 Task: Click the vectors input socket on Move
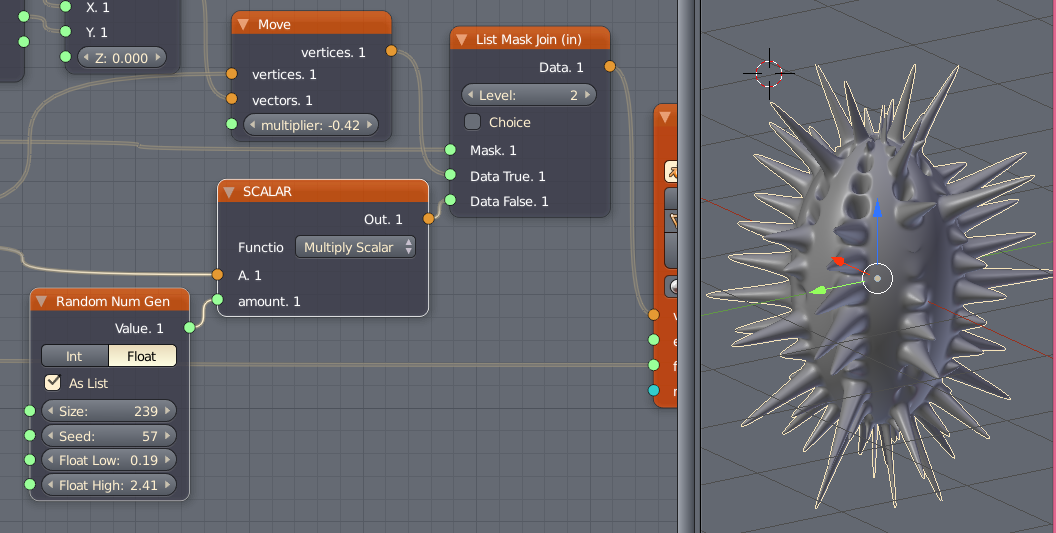tap(232, 99)
